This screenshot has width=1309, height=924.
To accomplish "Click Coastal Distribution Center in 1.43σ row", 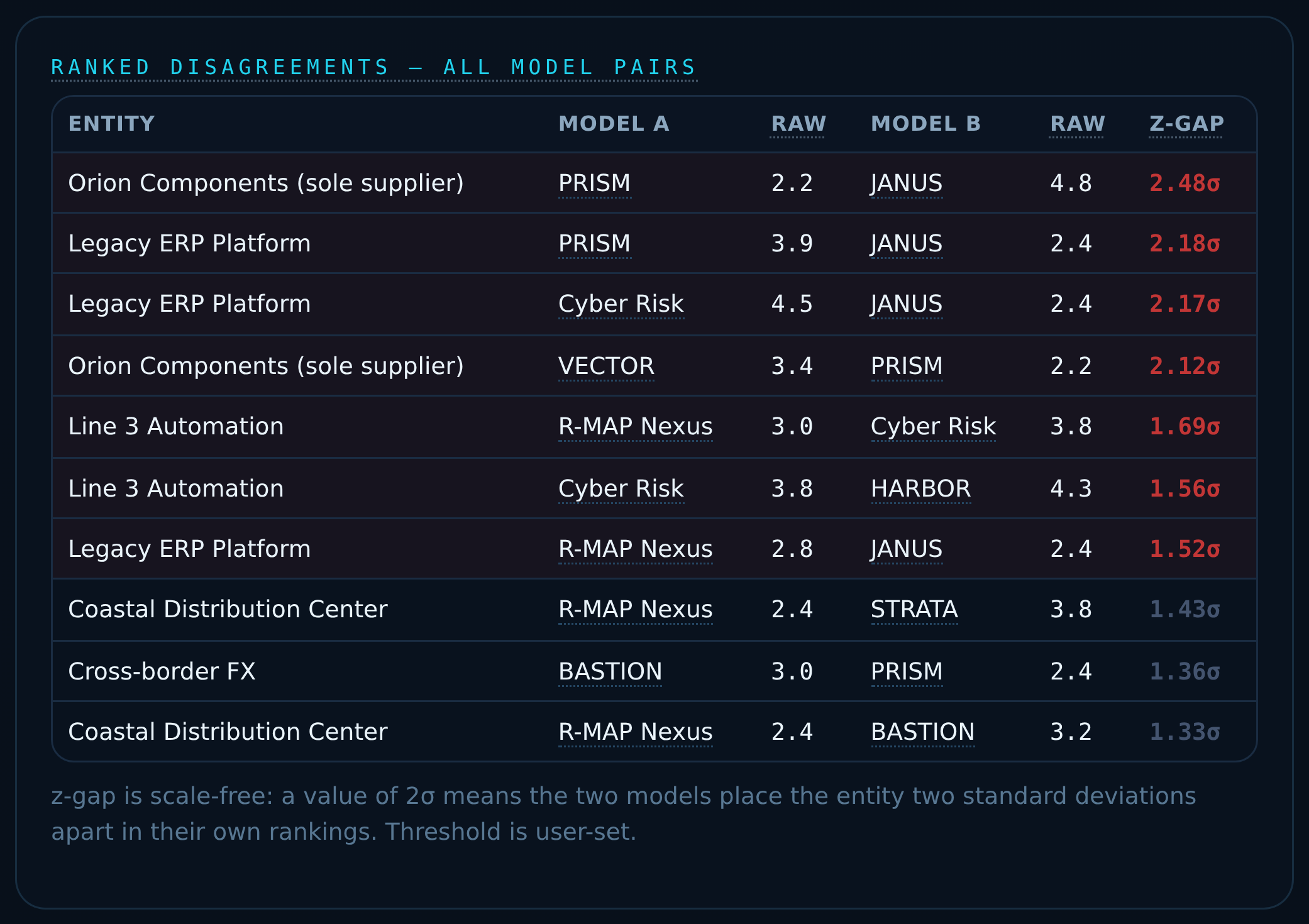I will pos(228,610).
